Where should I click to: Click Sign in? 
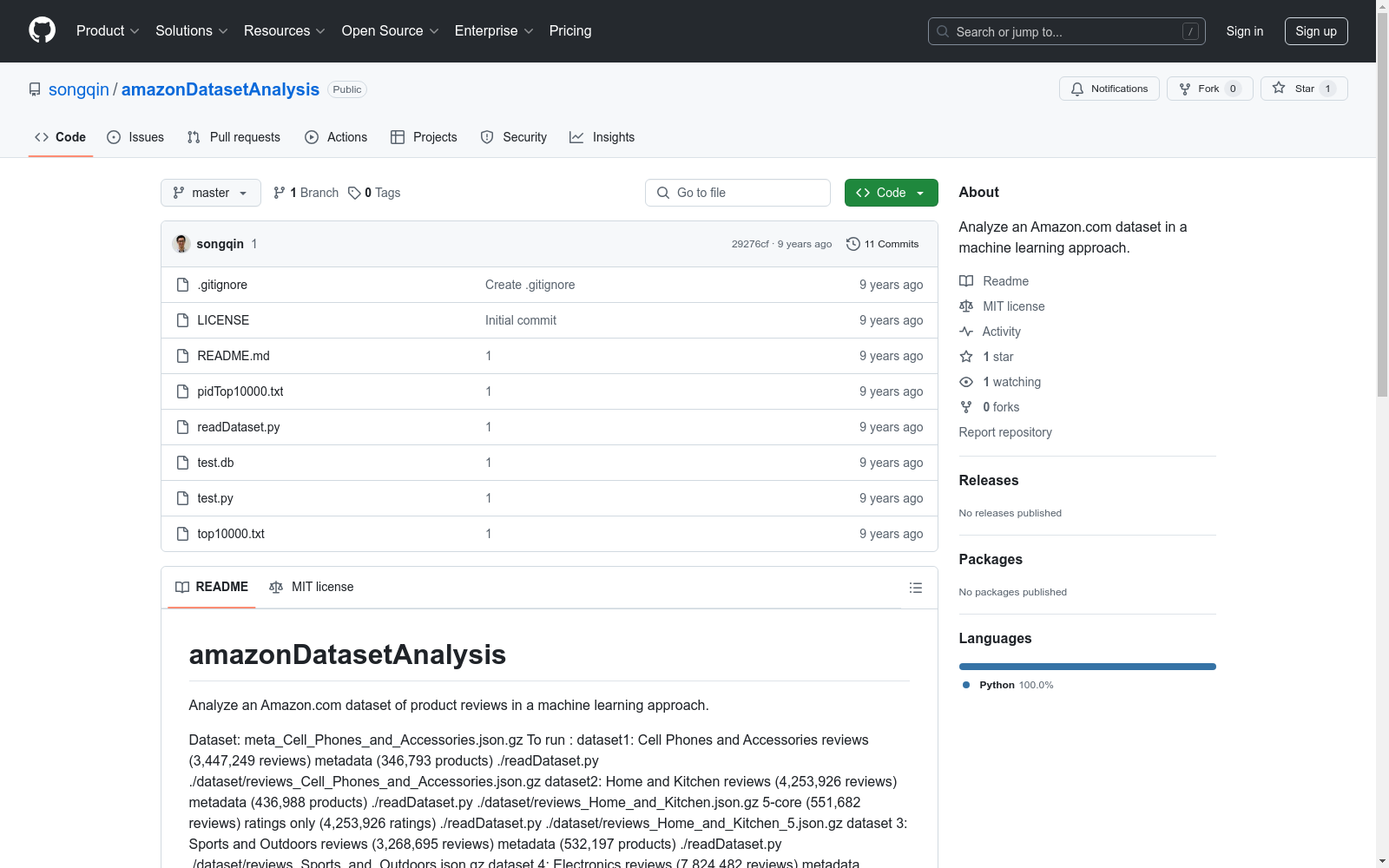click(1245, 31)
